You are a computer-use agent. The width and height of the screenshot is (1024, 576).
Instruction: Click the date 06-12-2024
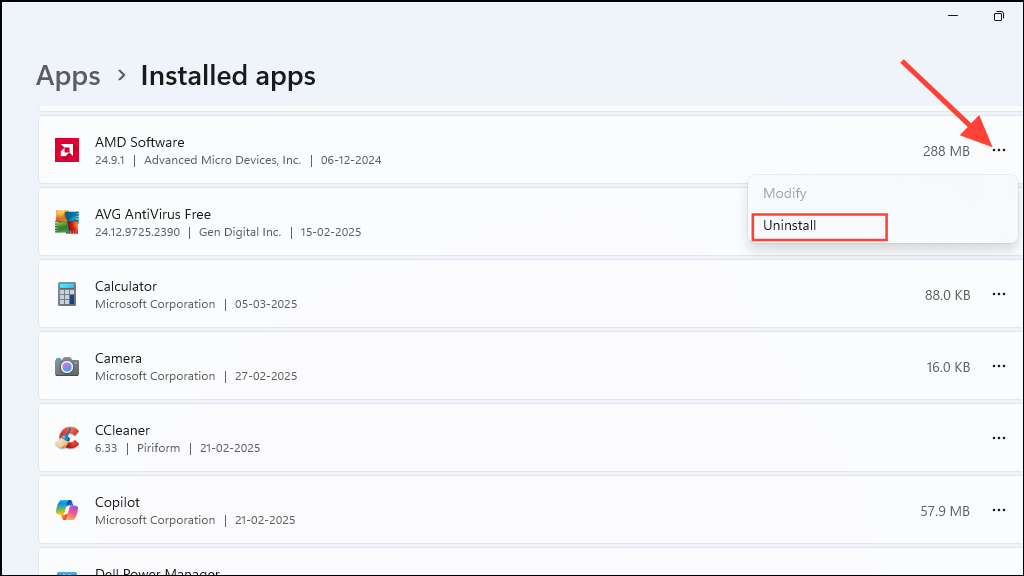click(351, 160)
